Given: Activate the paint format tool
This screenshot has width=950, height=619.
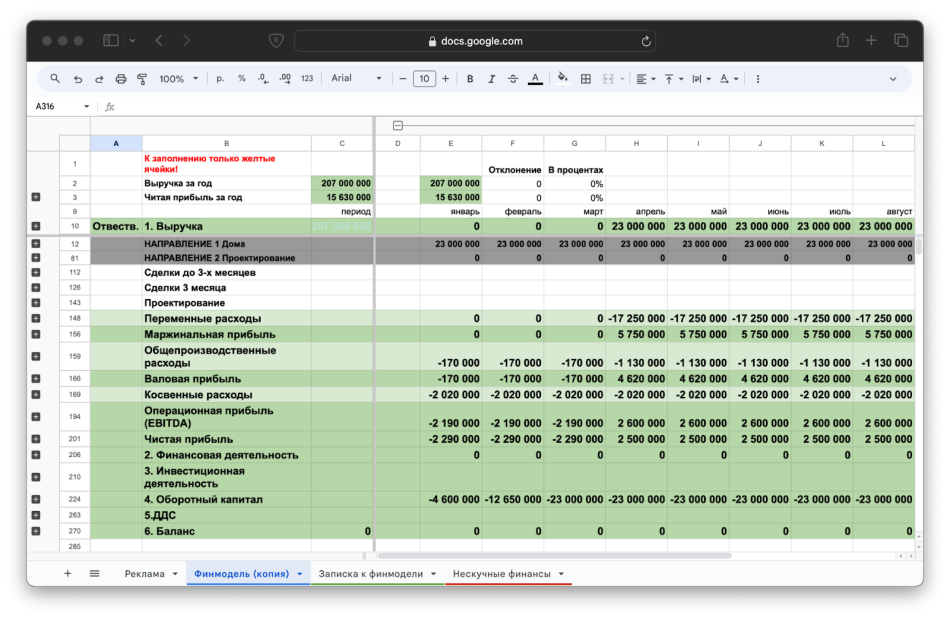Looking at the screenshot, I should [x=142, y=79].
